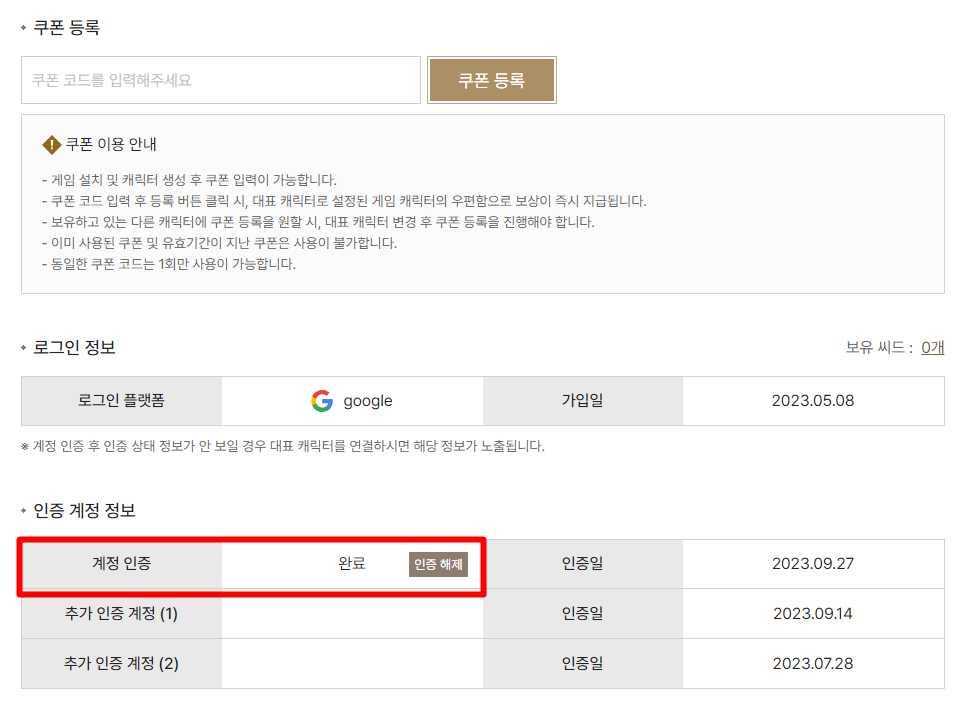Click the 쿠폰 등록 button

[x=492, y=80]
